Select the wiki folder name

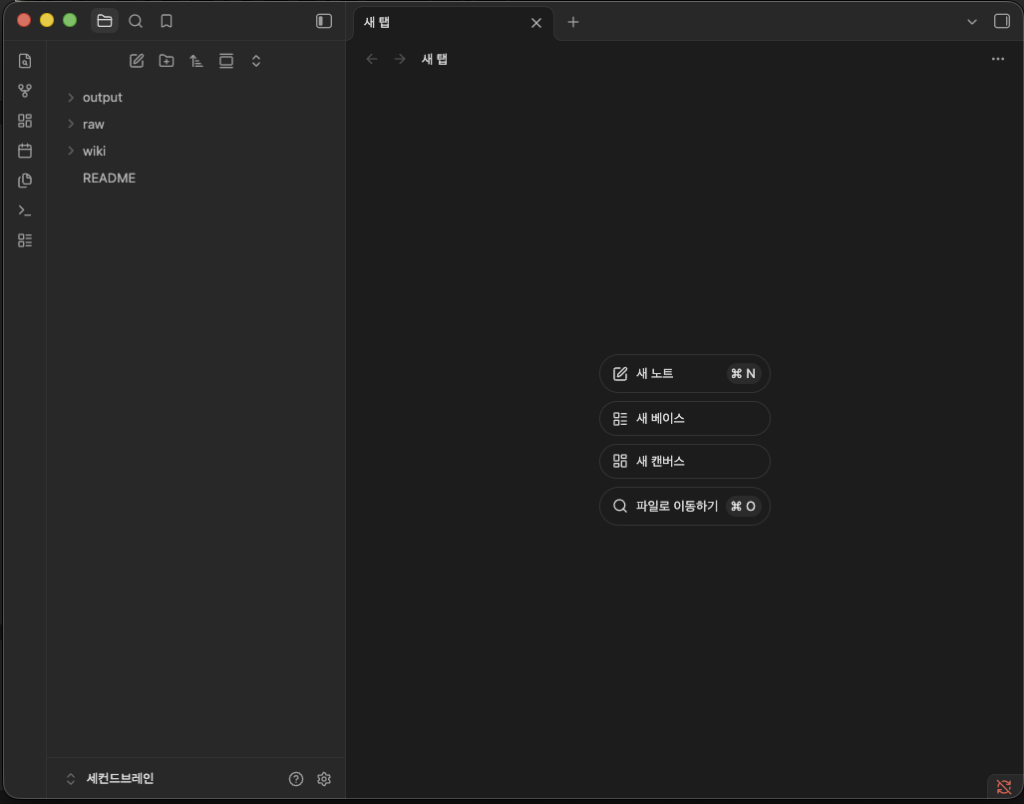click(x=94, y=151)
